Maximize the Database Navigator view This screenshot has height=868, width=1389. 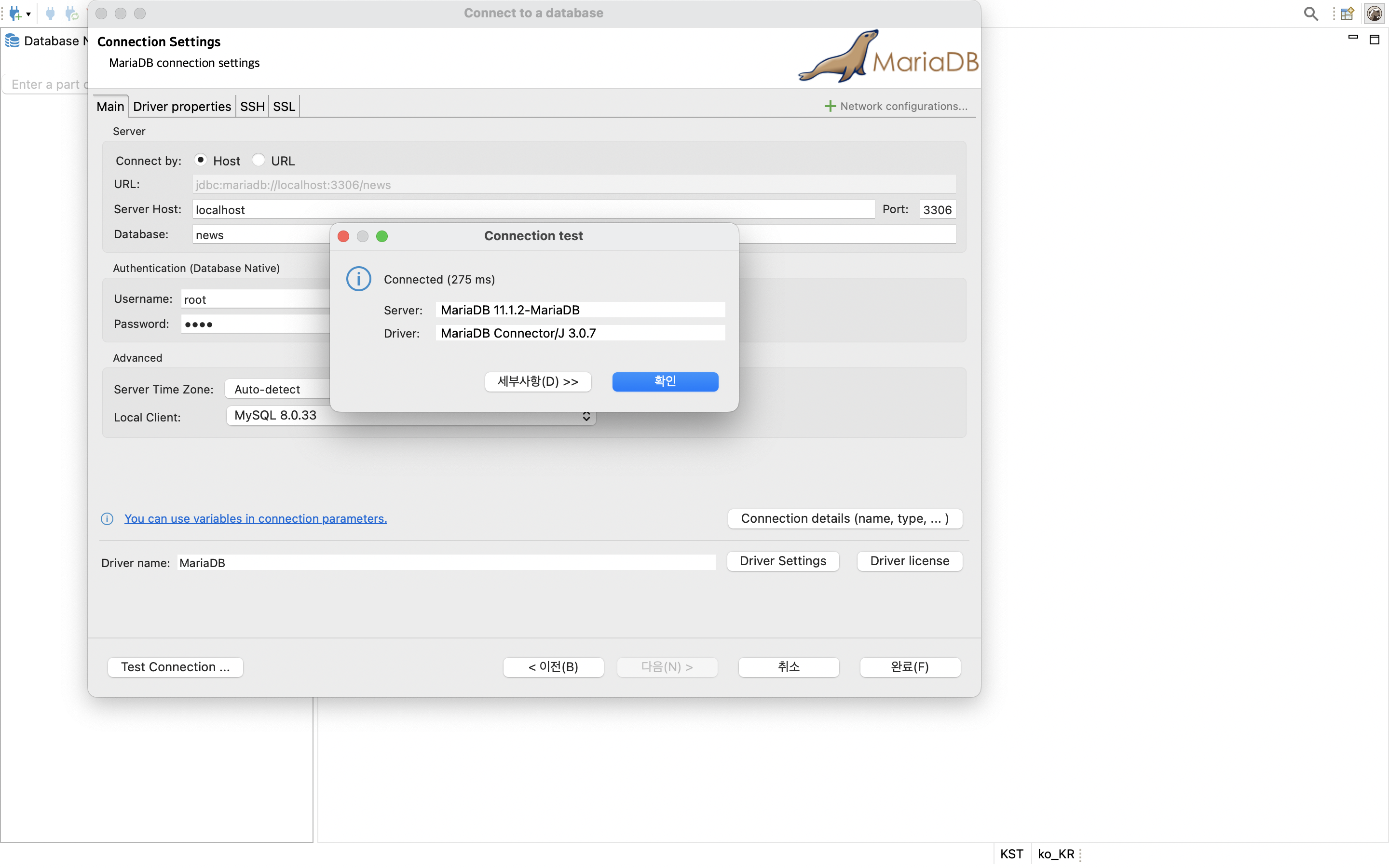[1375, 39]
